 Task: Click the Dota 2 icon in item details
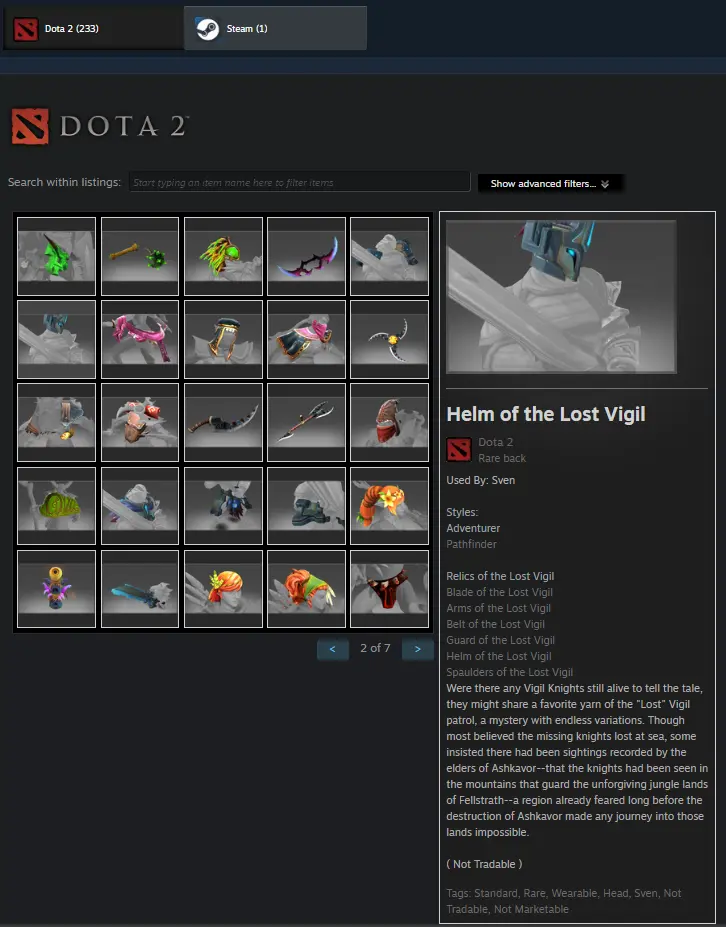coord(459,450)
